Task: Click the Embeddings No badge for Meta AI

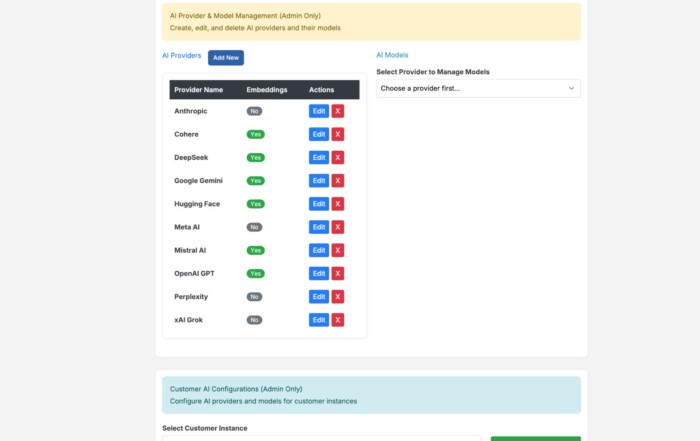Action: (254, 227)
